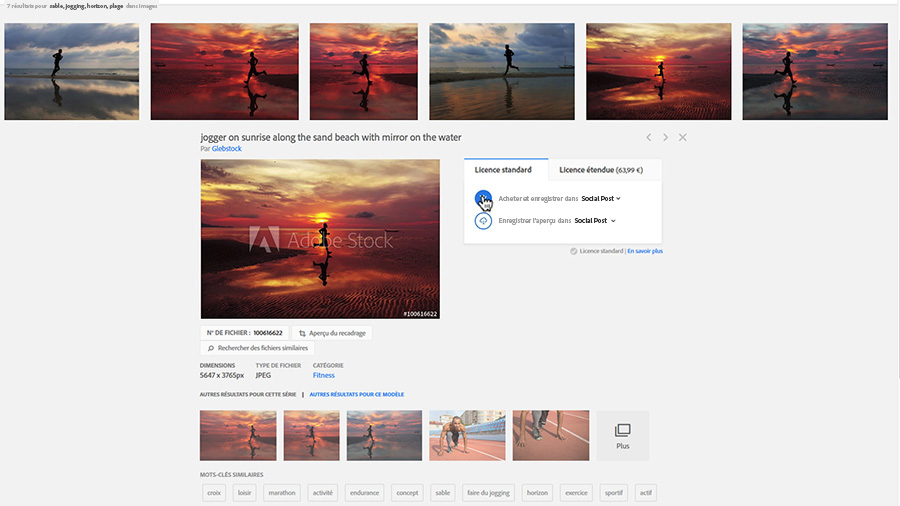Select the actif keyword tag
The image size is (900, 506).
point(646,493)
